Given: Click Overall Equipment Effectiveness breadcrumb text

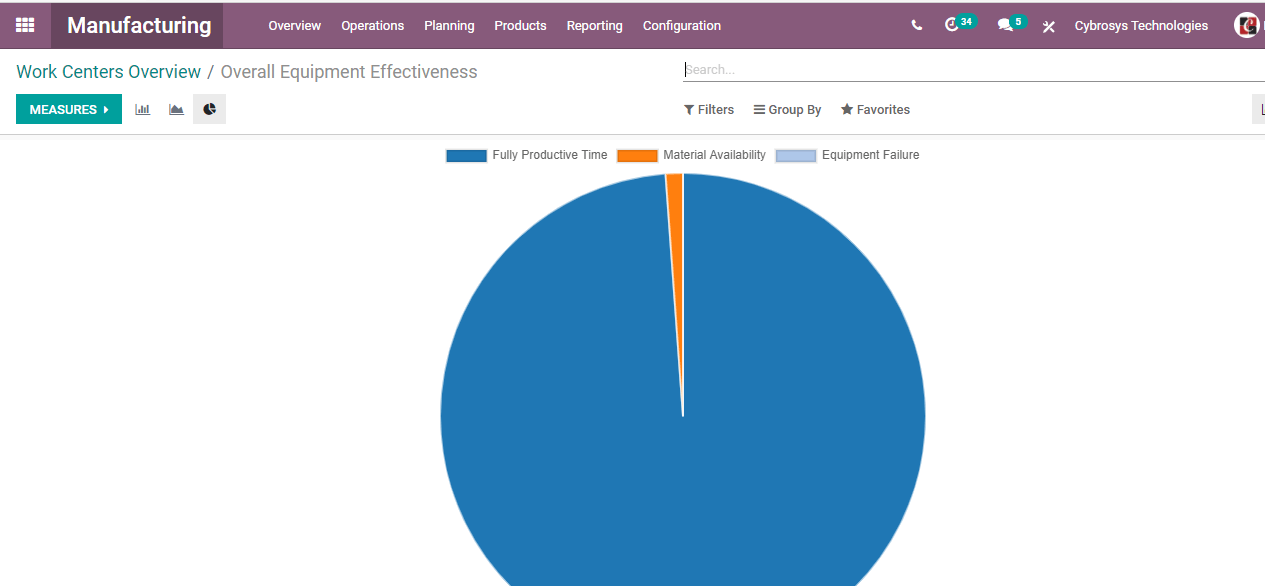Looking at the screenshot, I should coord(349,72).
